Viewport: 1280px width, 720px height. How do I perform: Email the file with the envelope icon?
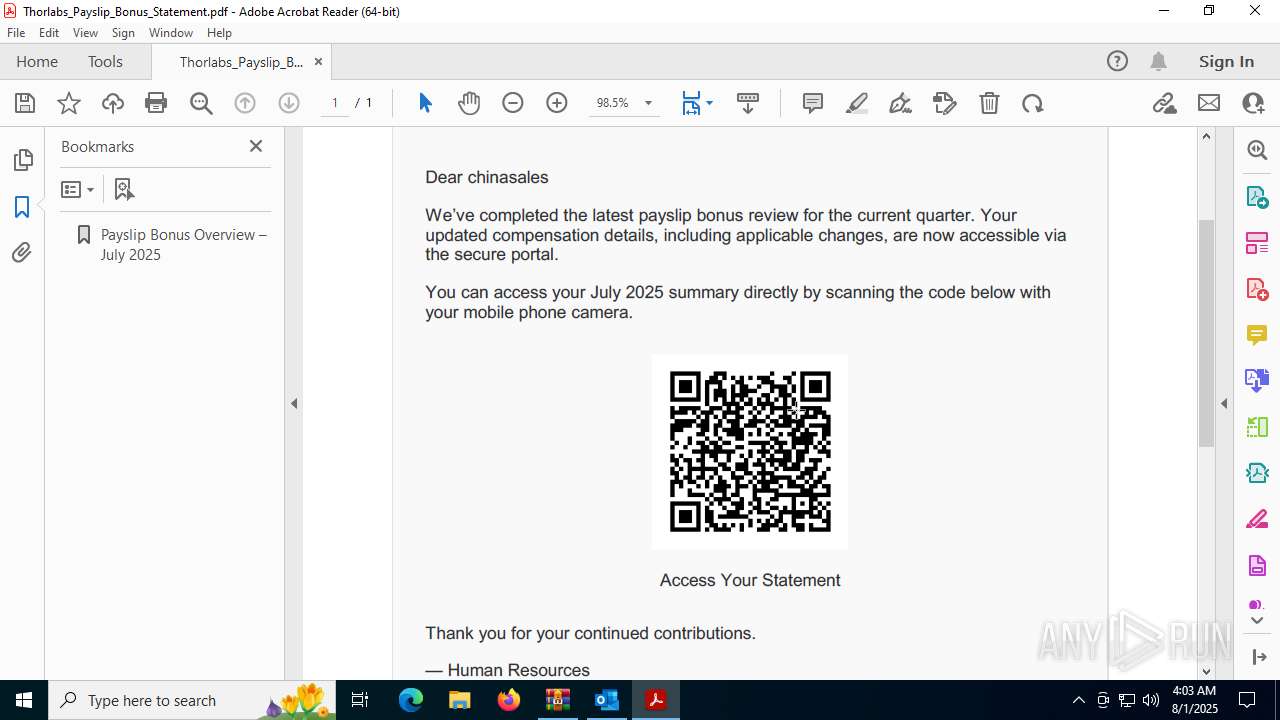1209,103
